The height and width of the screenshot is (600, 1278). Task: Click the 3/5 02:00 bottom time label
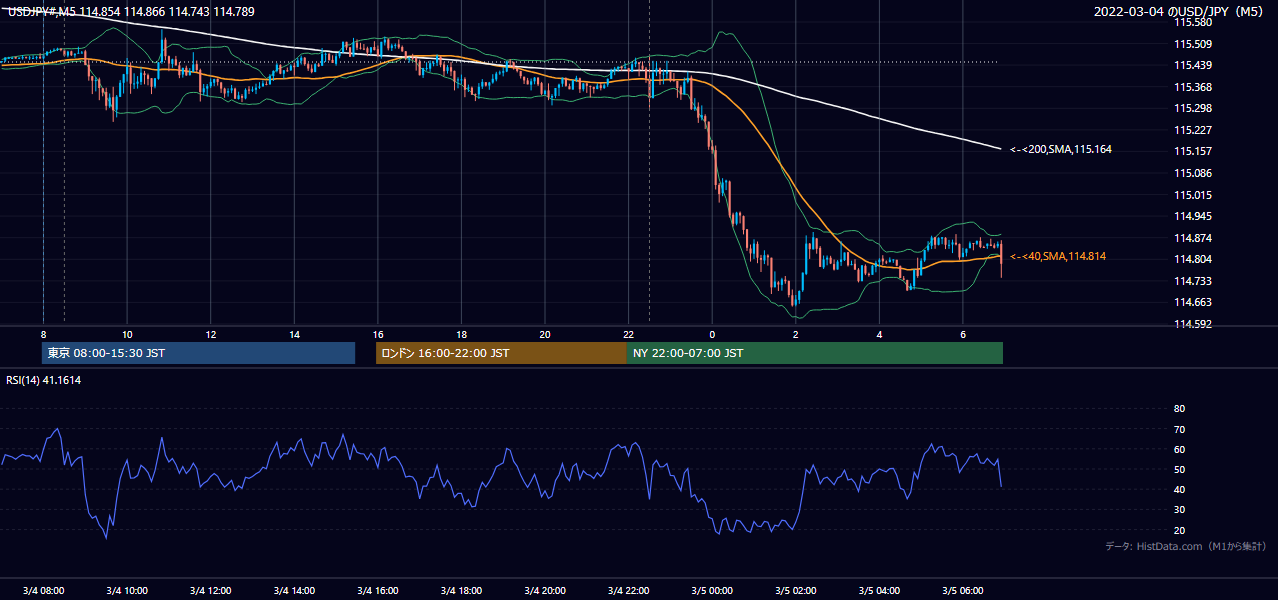click(x=795, y=590)
